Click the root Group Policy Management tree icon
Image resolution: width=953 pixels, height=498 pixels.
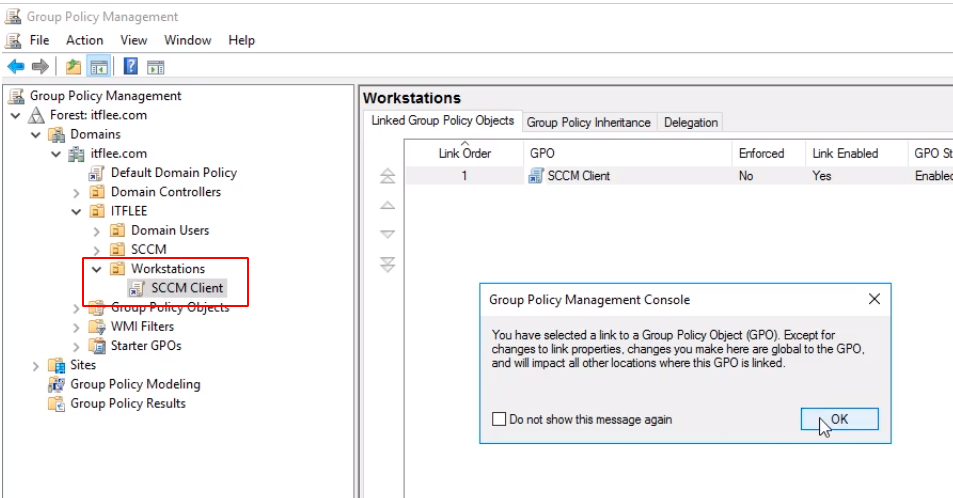(16, 95)
